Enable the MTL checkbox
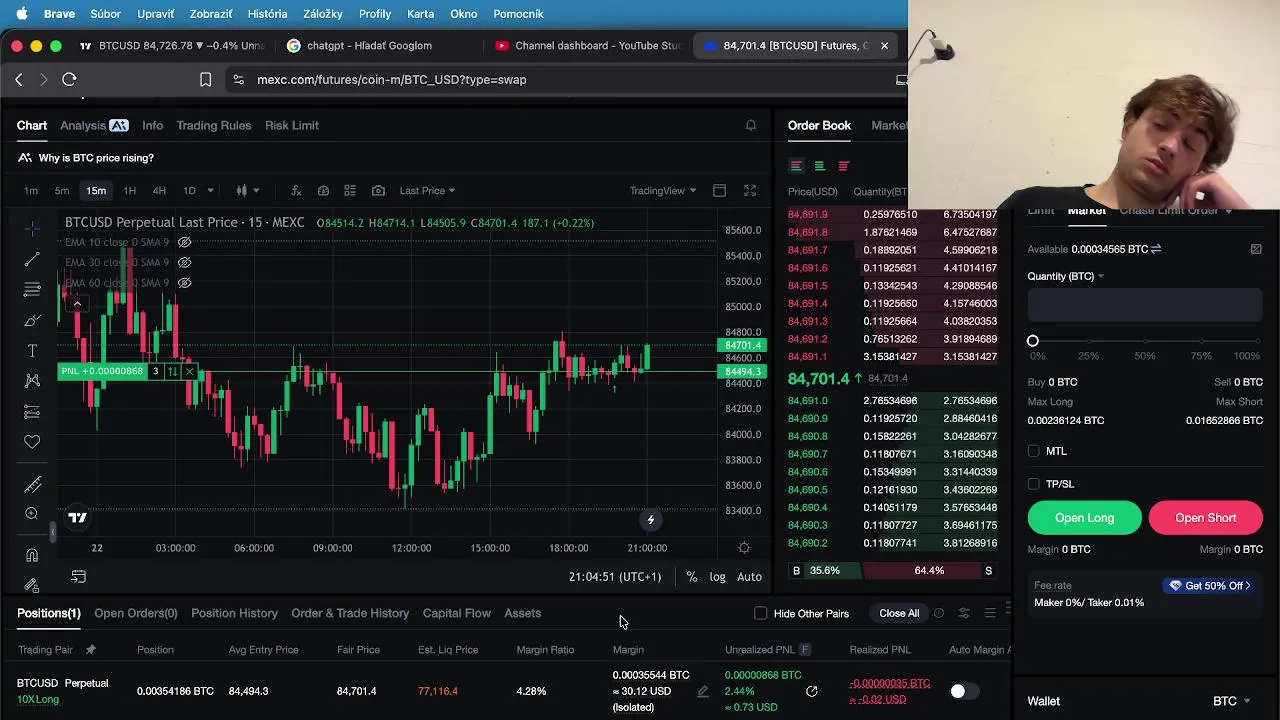 point(1034,451)
